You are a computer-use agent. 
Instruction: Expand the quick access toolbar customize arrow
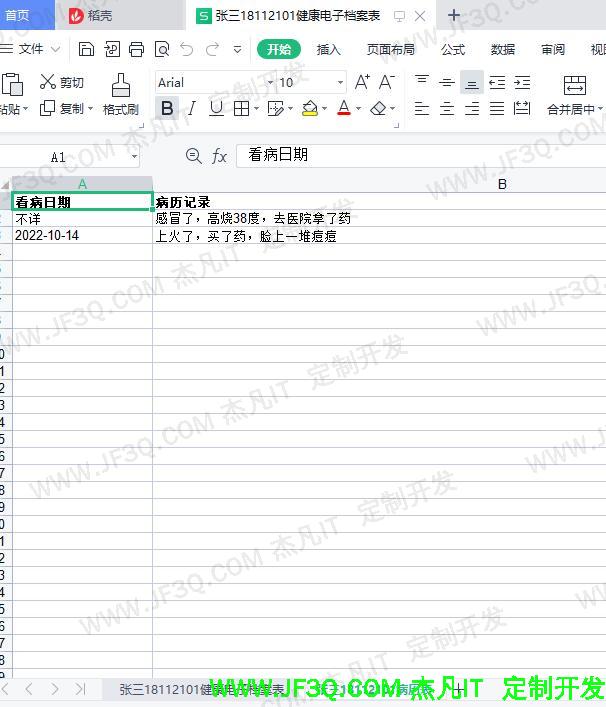237,49
